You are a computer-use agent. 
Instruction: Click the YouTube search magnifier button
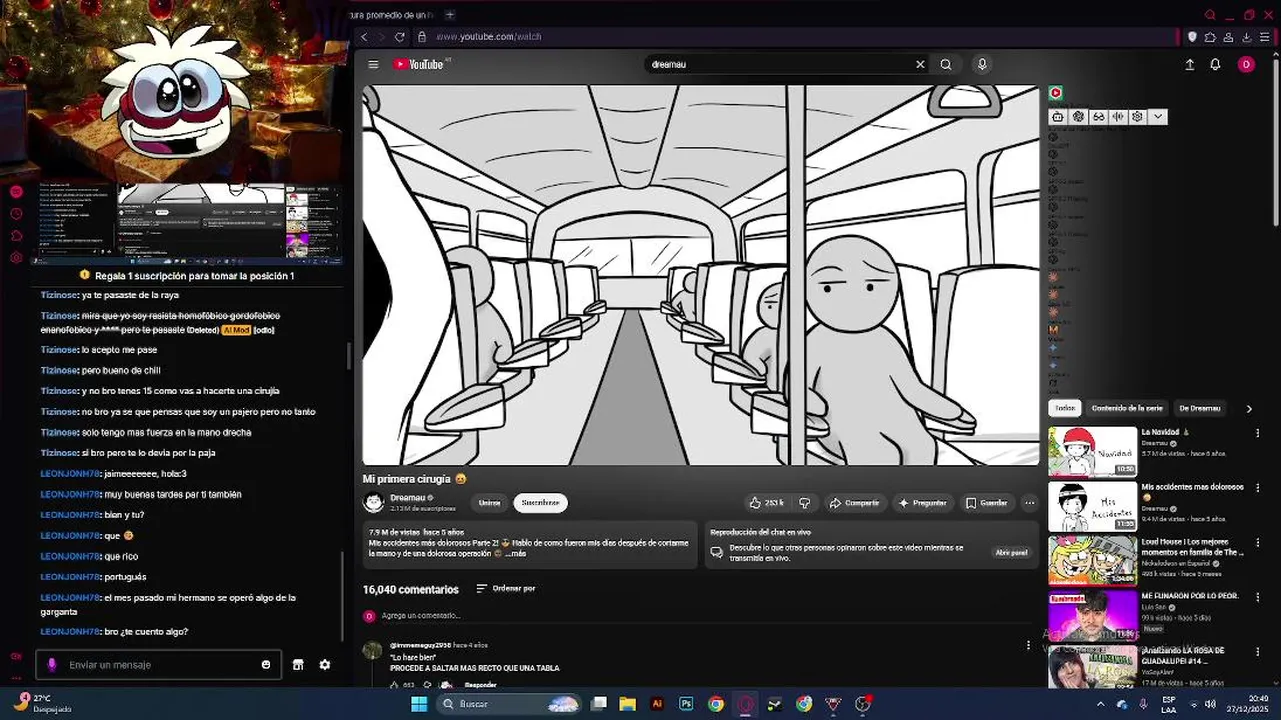[946, 64]
